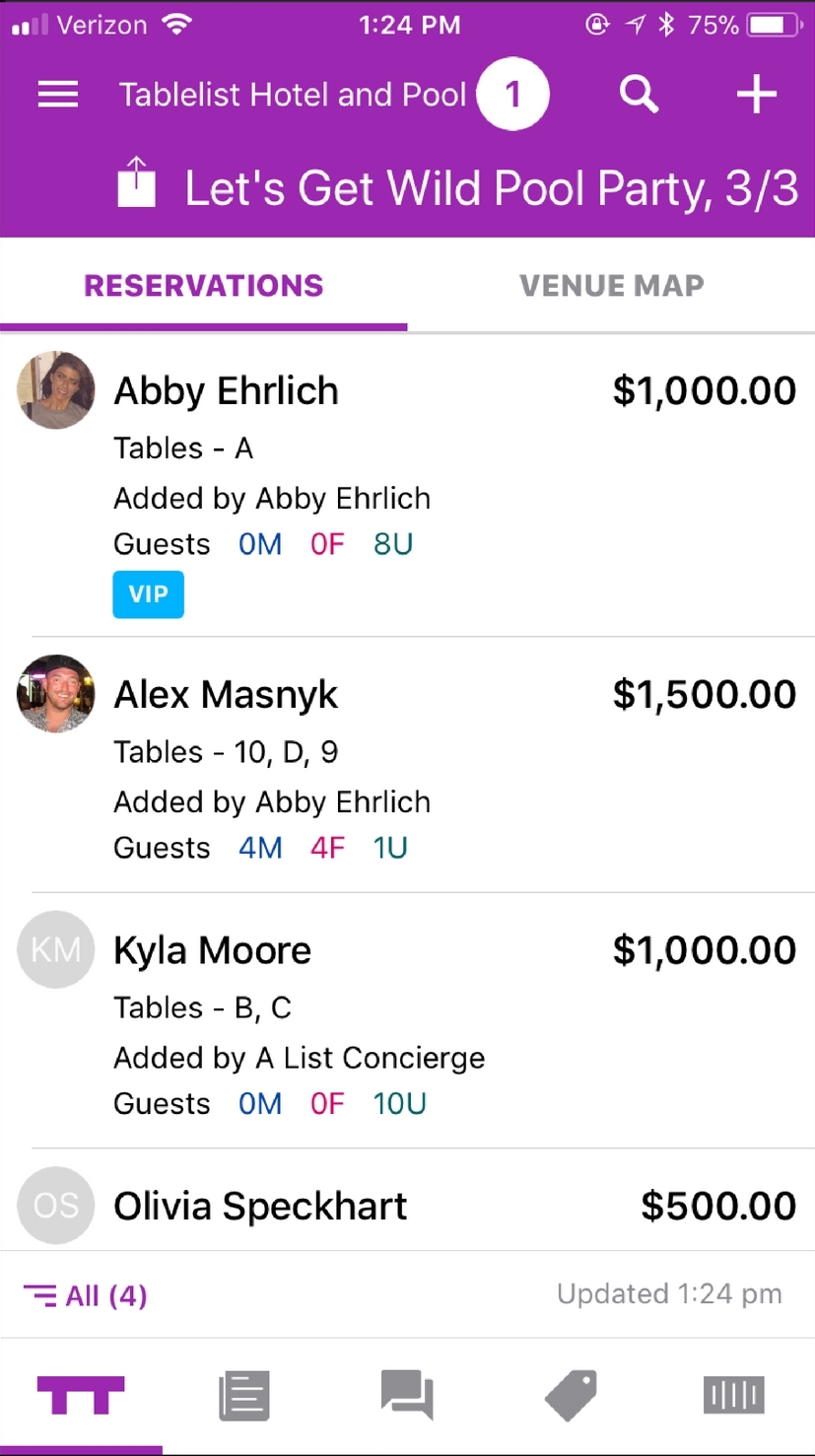
Task: Open the hamburger menu
Action: click(x=58, y=95)
